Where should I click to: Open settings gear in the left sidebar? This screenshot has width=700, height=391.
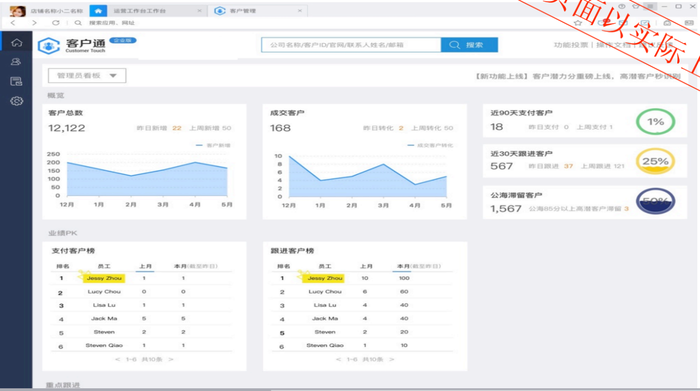(17, 101)
